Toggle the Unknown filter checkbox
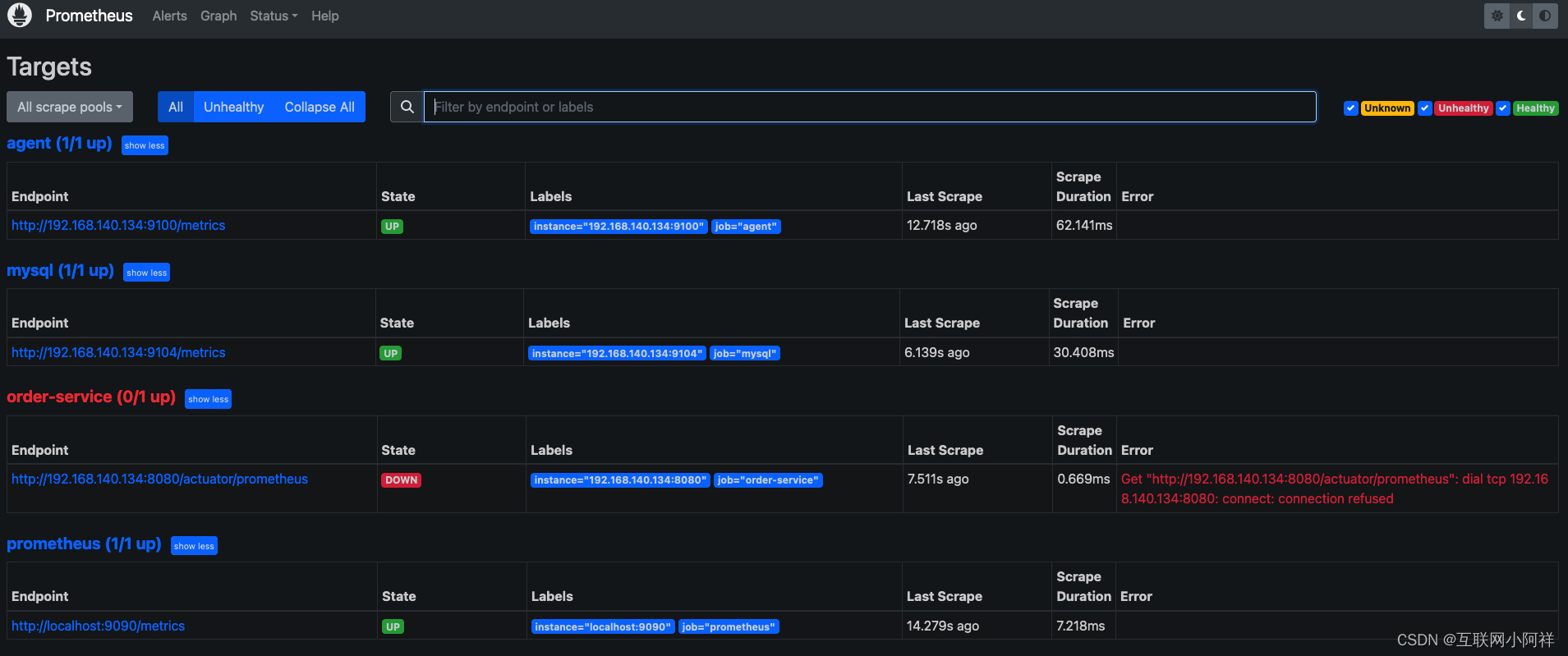This screenshot has width=1568, height=656. (x=1350, y=108)
